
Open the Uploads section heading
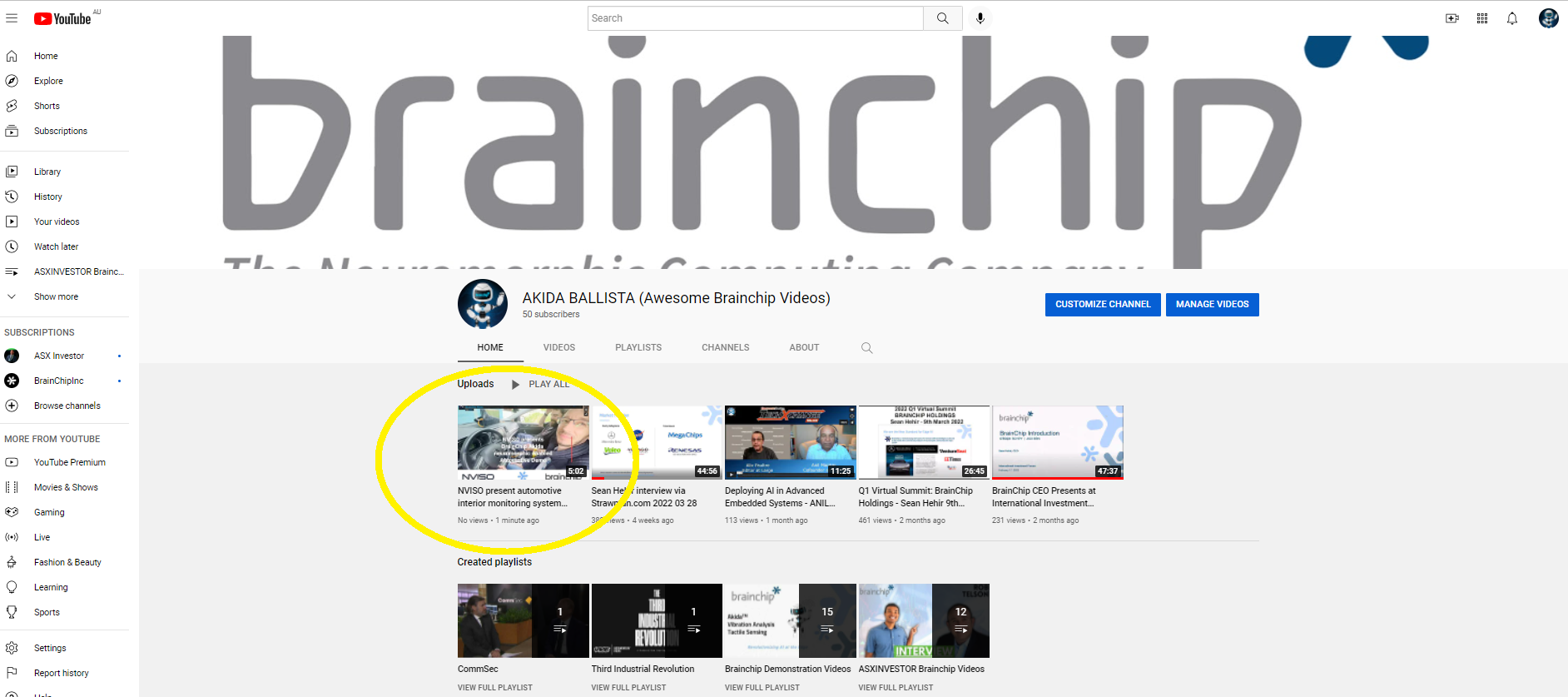[475, 384]
